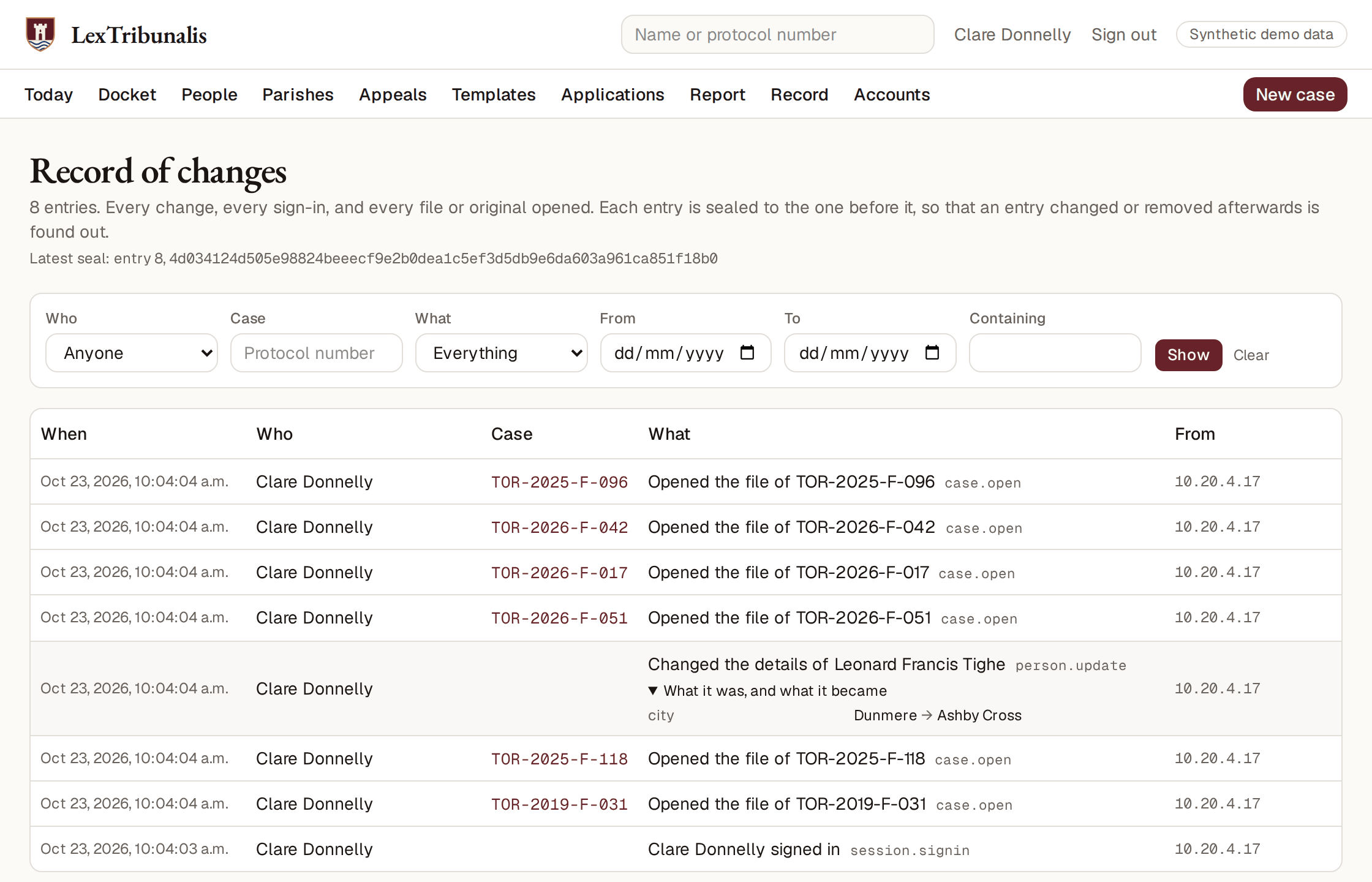Select the Record tab
Screen dimensions: 1372x882
click(799, 94)
